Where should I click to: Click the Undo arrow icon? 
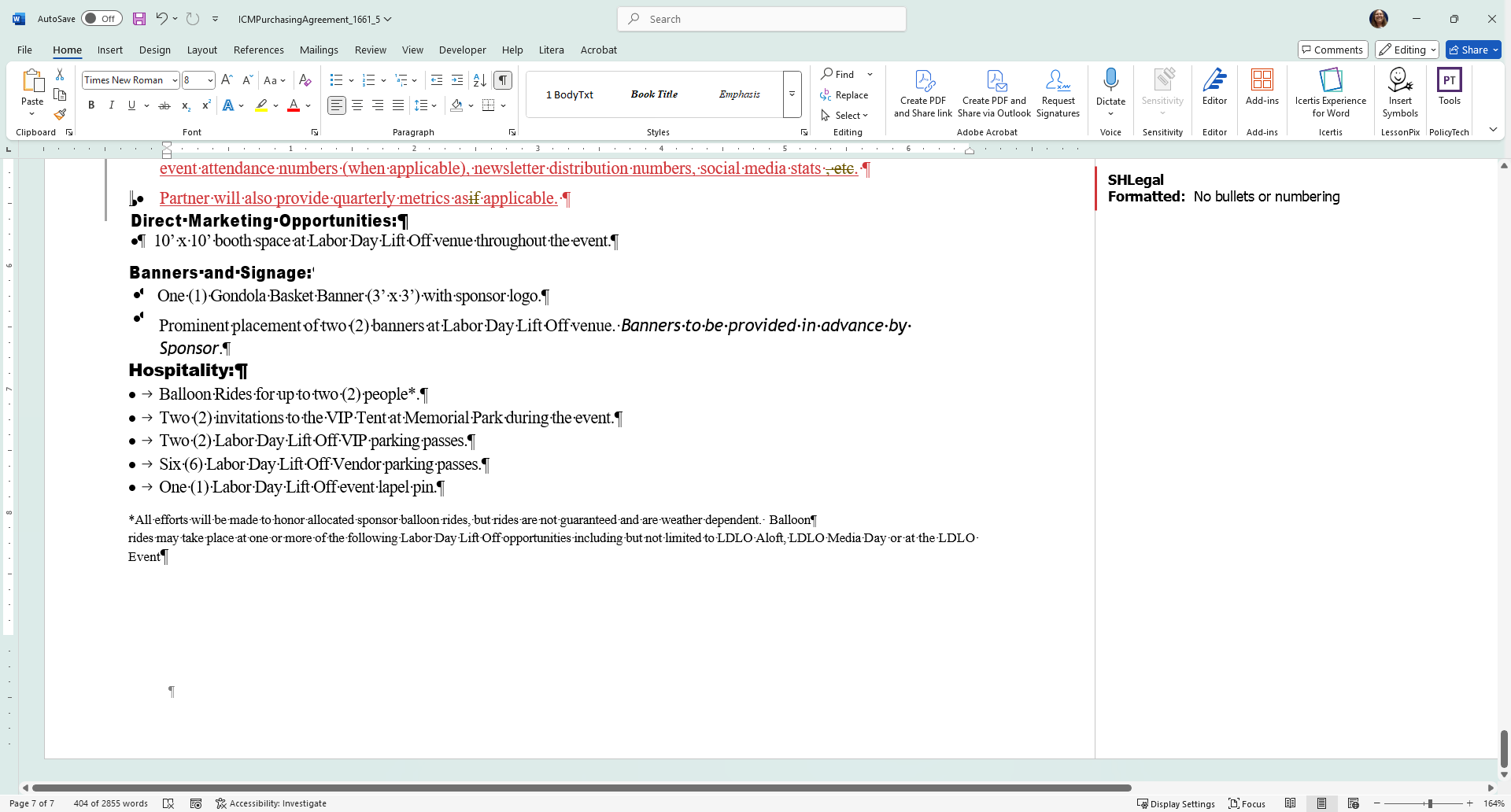[161, 19]
